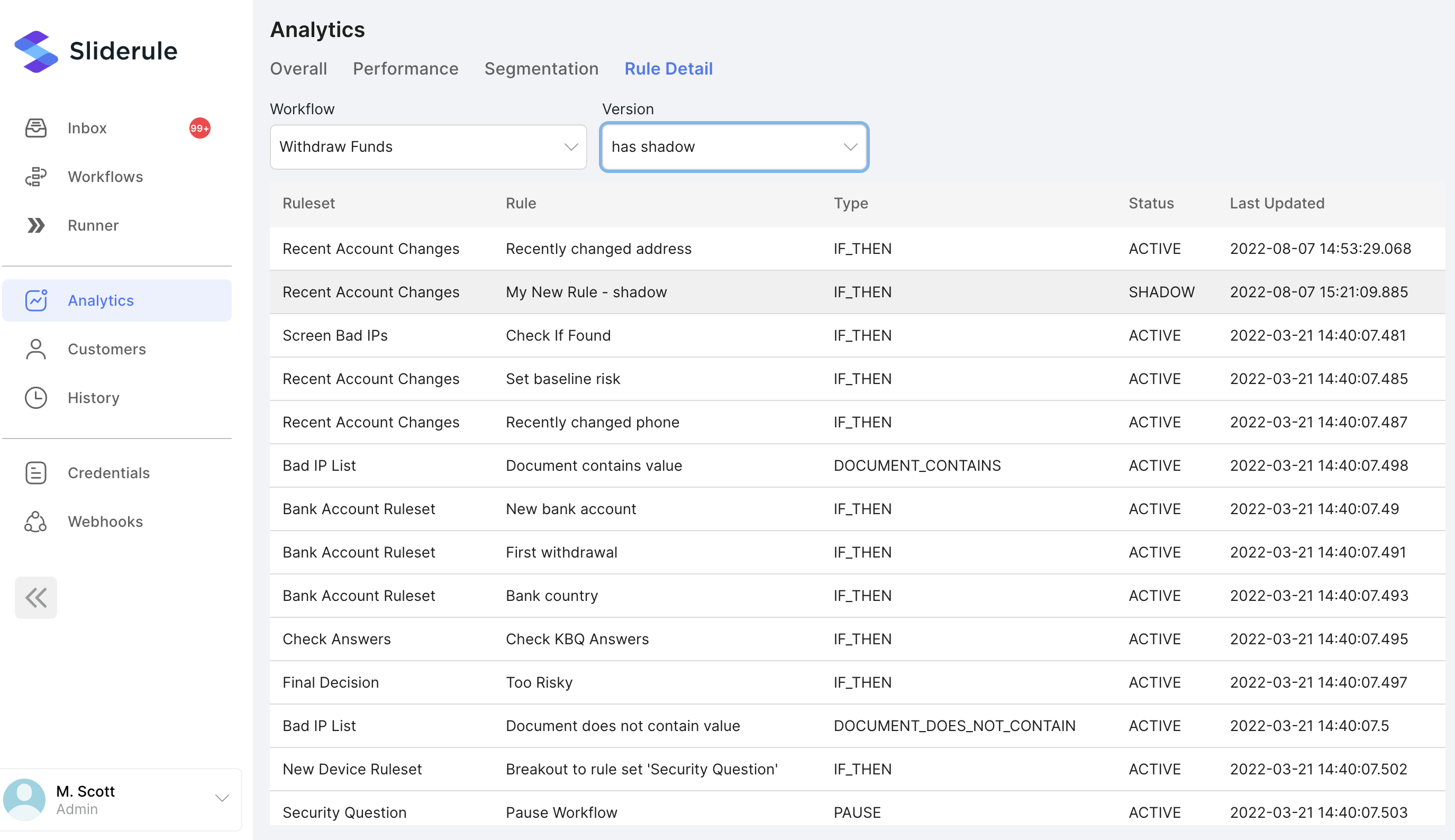1455x840 pixels.
Task: Expand the Version dropdown showing has shadow
Action: [x=733, y=147]
